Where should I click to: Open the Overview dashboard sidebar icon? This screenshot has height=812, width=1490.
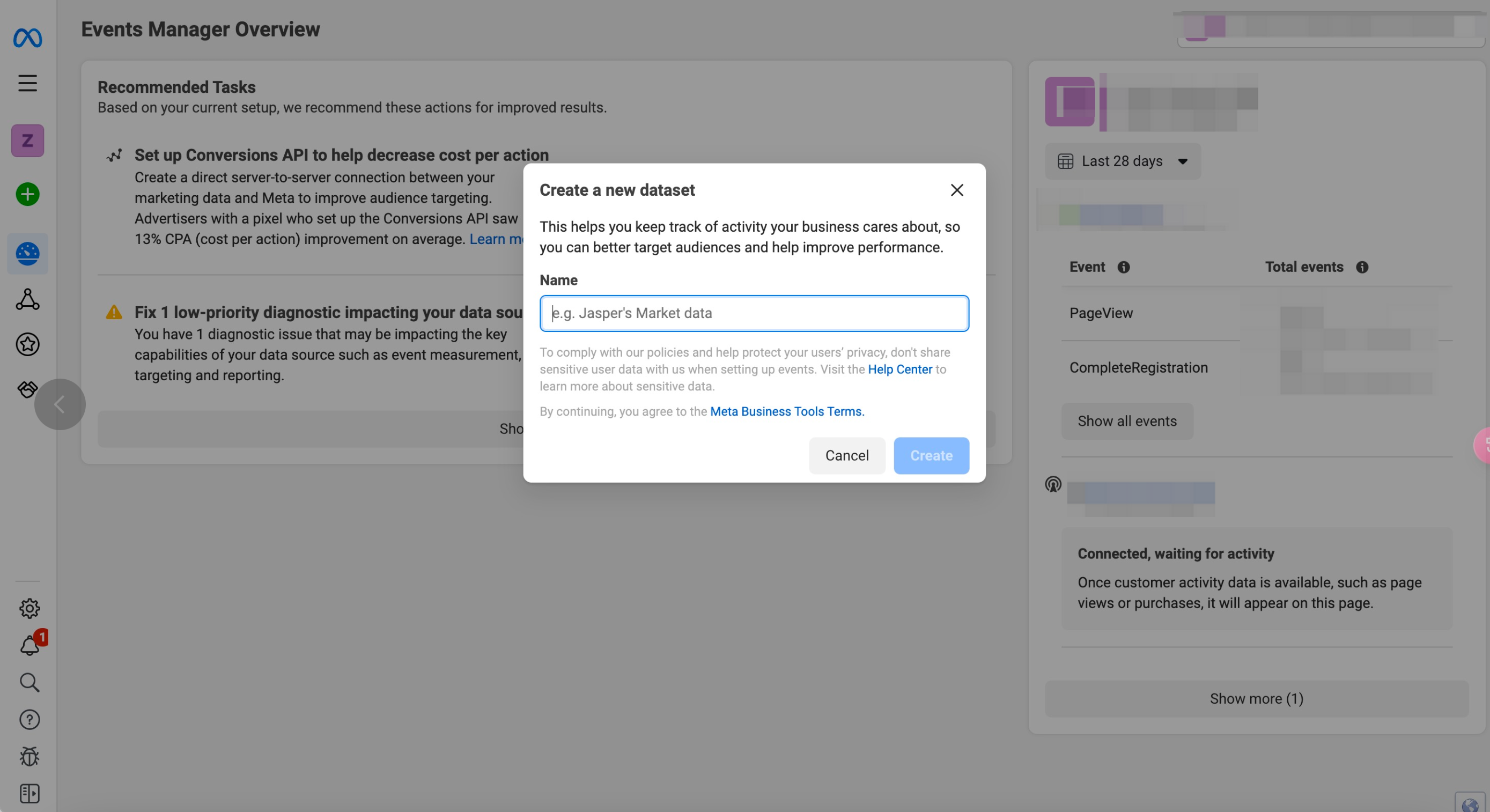point(28,254)
